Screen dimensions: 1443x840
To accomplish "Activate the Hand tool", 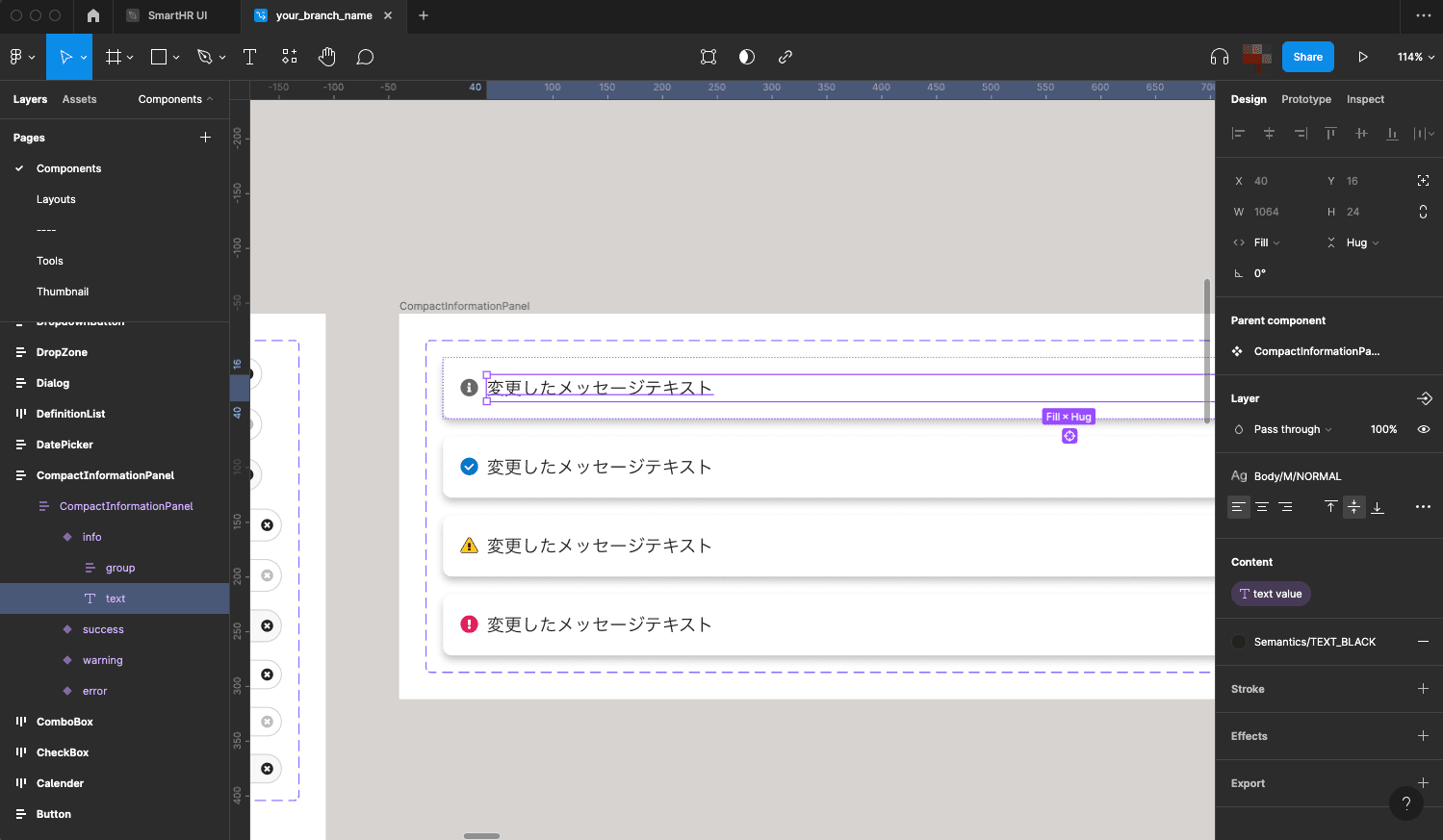I will 327,57.
